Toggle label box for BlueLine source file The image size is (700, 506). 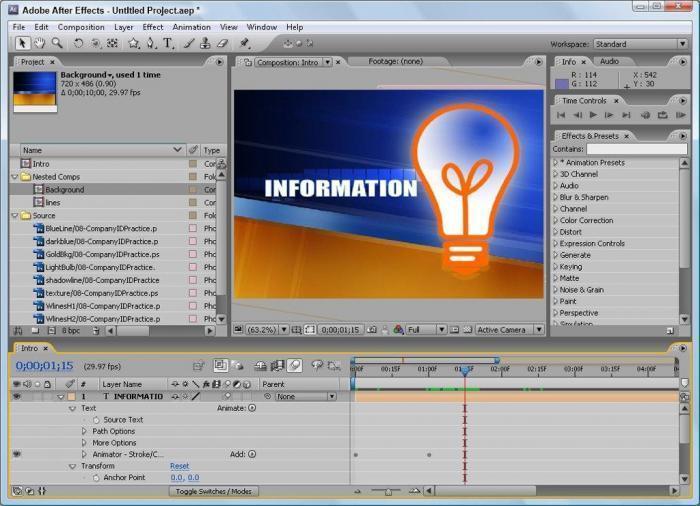(193, 228)
